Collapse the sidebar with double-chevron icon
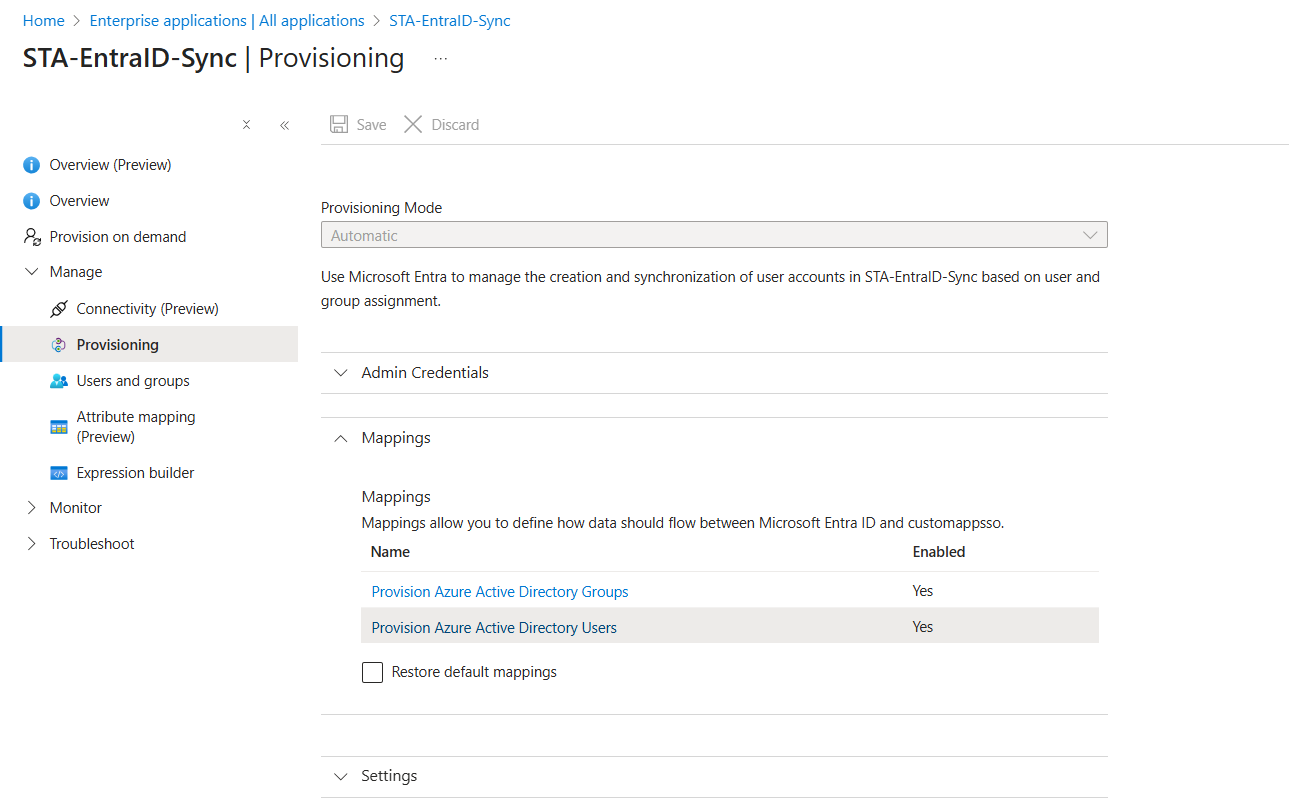1289x809 pixels. pos(285,125)
